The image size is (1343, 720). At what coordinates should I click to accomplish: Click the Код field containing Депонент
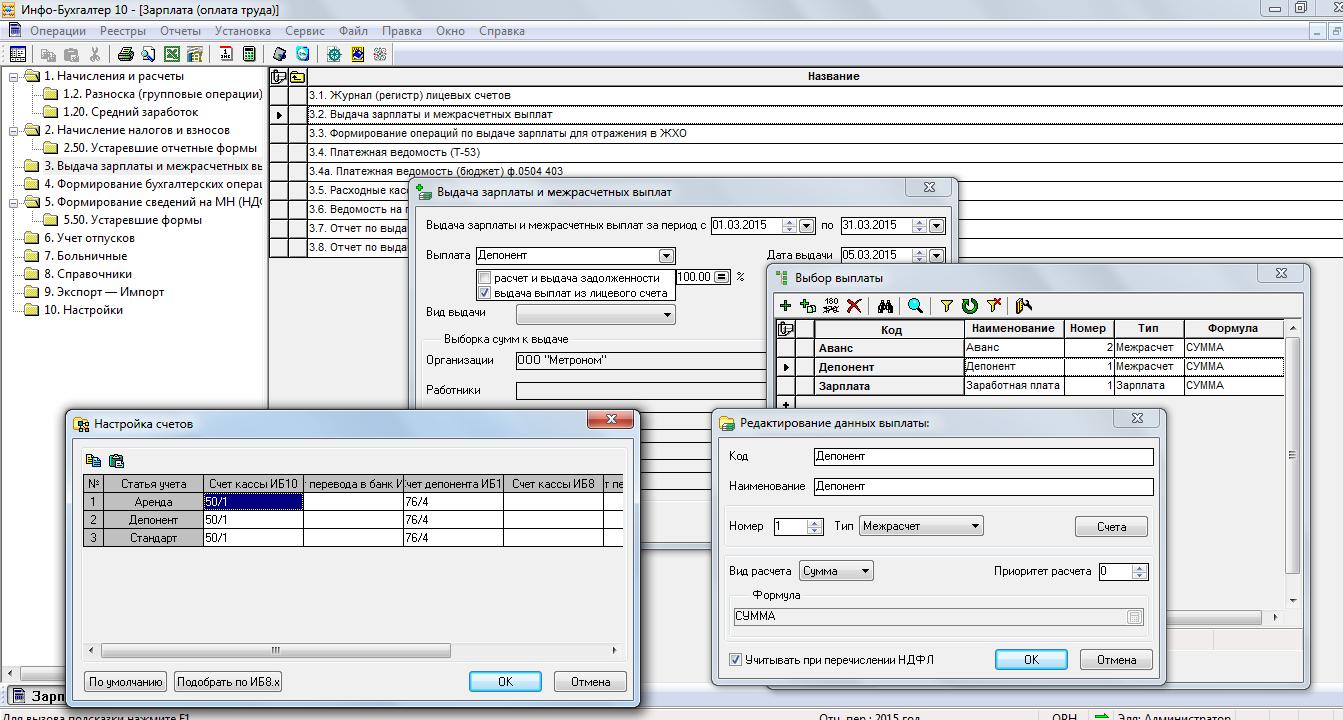click(x=983, y=456)
